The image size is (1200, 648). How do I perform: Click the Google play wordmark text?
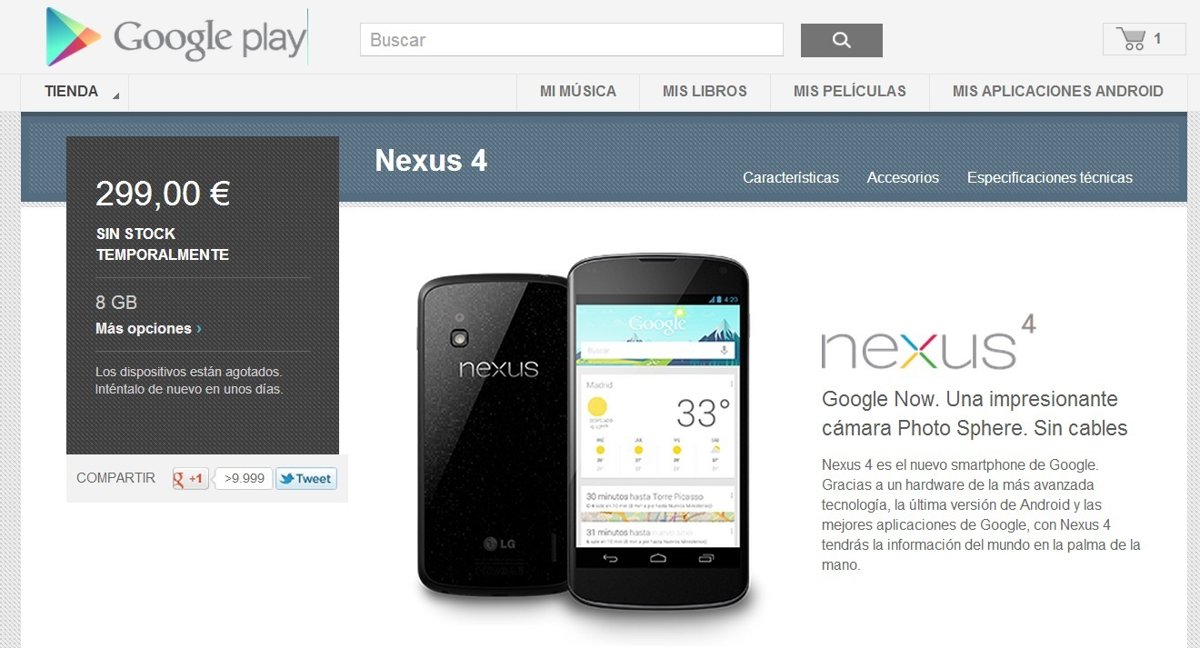209,39
